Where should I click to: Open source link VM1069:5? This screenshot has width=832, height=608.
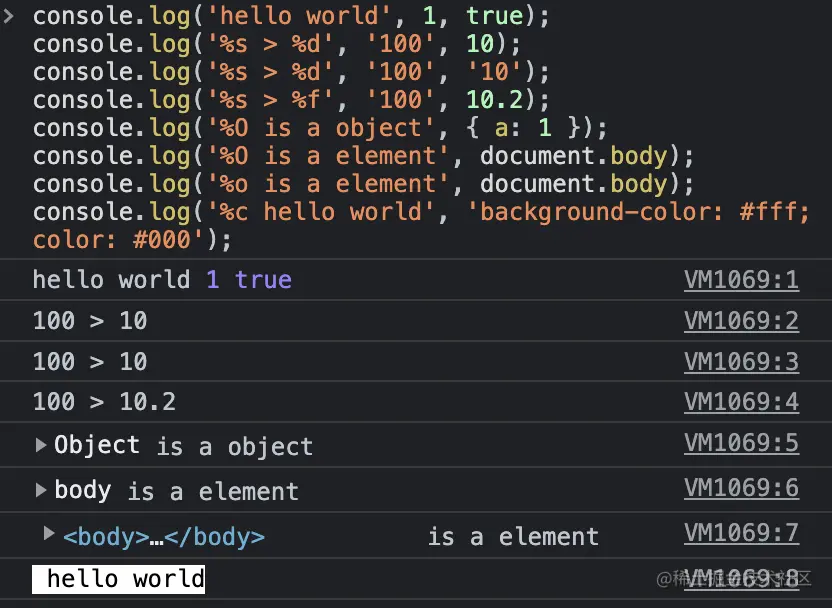point(741,442)
